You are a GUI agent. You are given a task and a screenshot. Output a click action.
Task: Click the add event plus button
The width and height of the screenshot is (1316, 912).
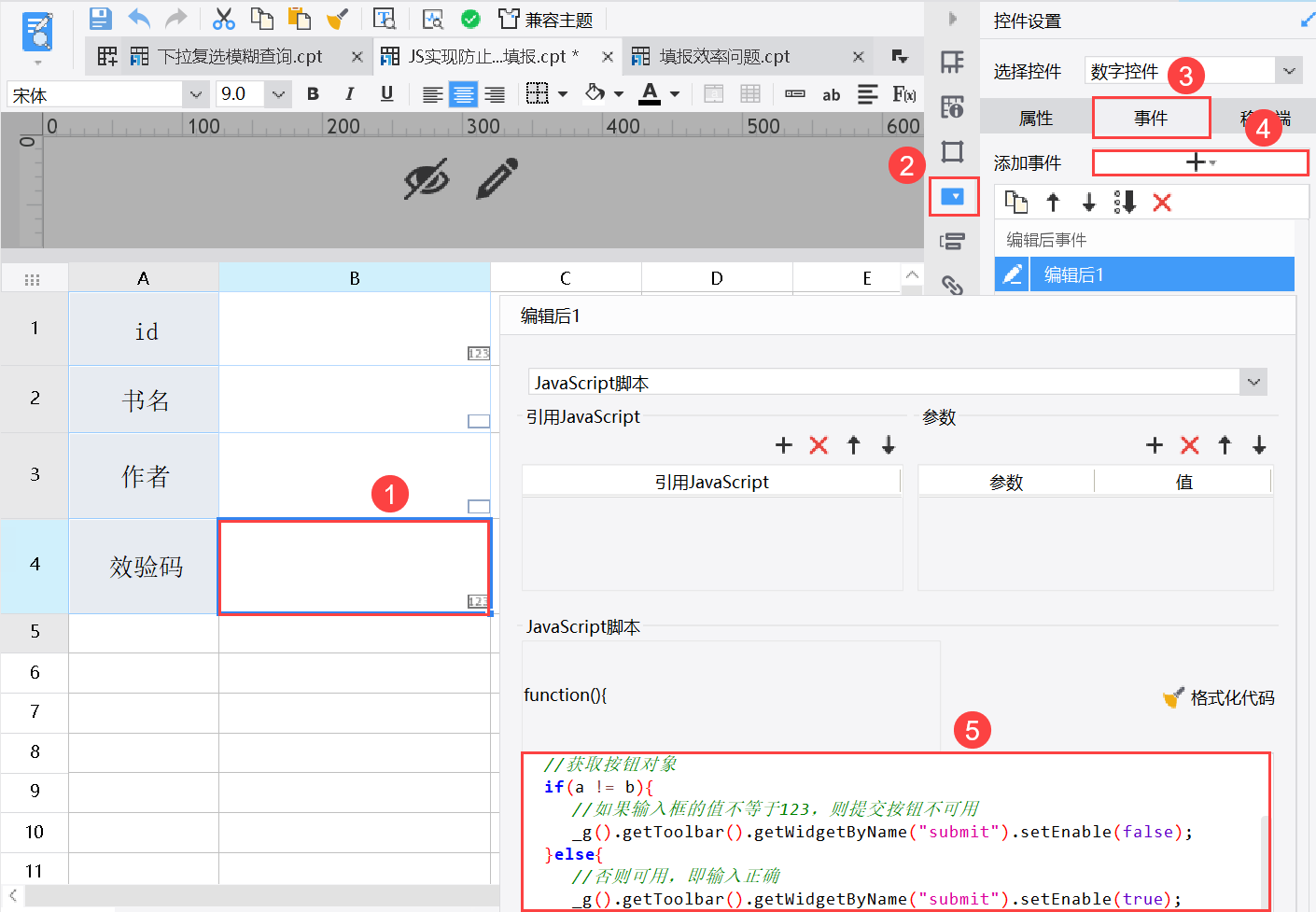tap(1200, 162)
